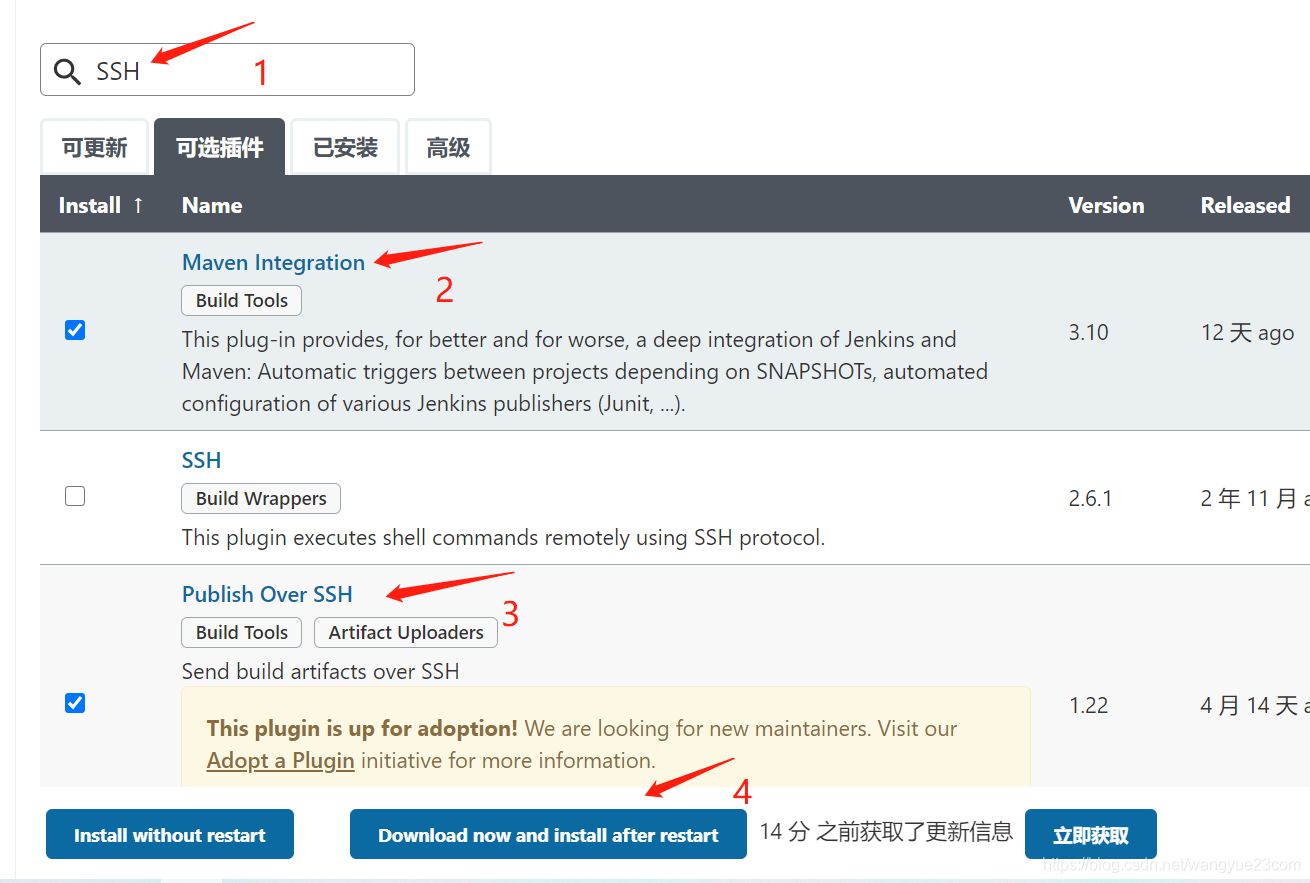Sort plugins by Released column header
Image resolution: width=1310 pixels, height=883 pixels.
(1245, 205)
